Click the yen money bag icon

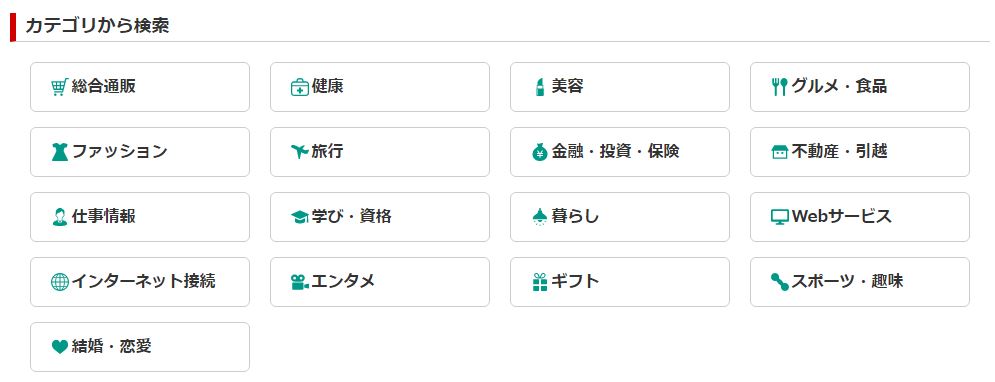coord(540,152)
